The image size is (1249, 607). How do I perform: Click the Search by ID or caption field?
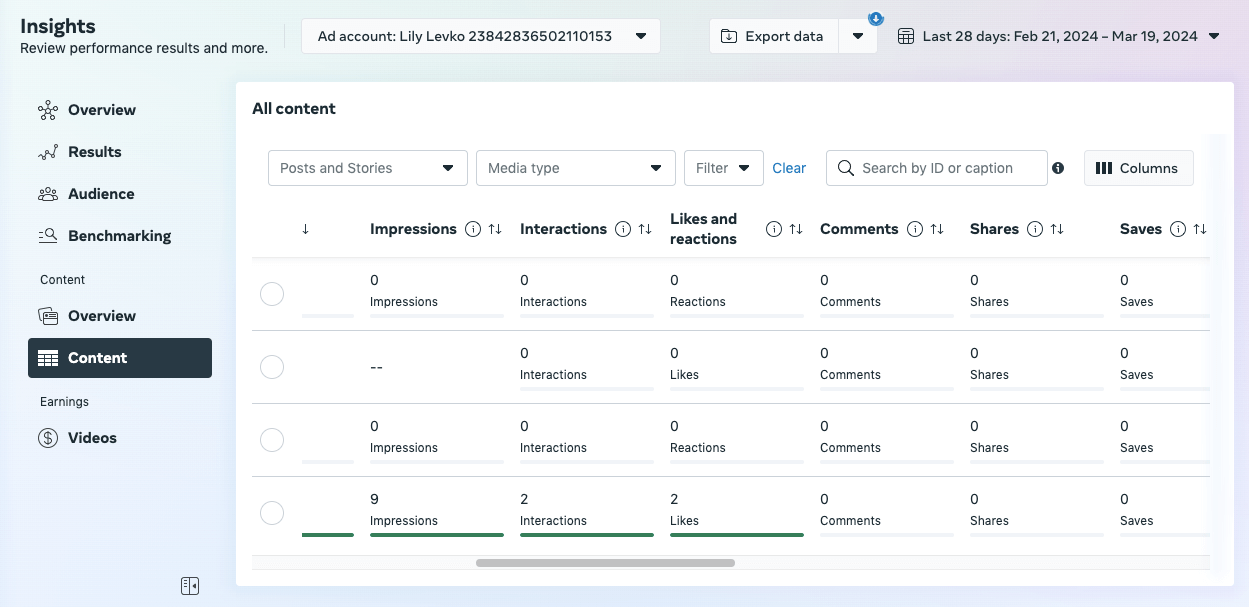coord(937,168)
